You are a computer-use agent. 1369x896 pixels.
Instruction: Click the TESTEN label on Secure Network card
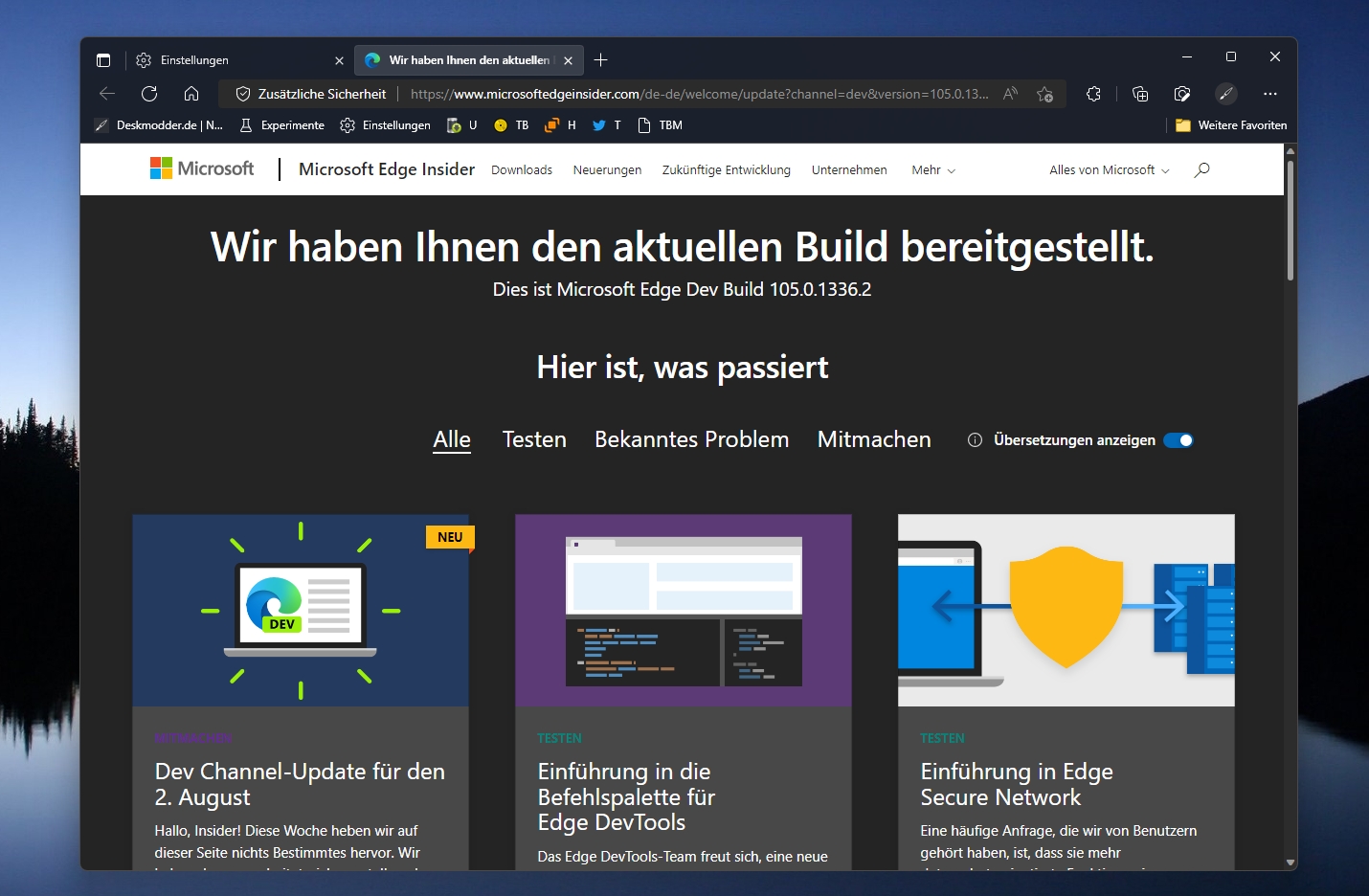click(x=942, y=738)
